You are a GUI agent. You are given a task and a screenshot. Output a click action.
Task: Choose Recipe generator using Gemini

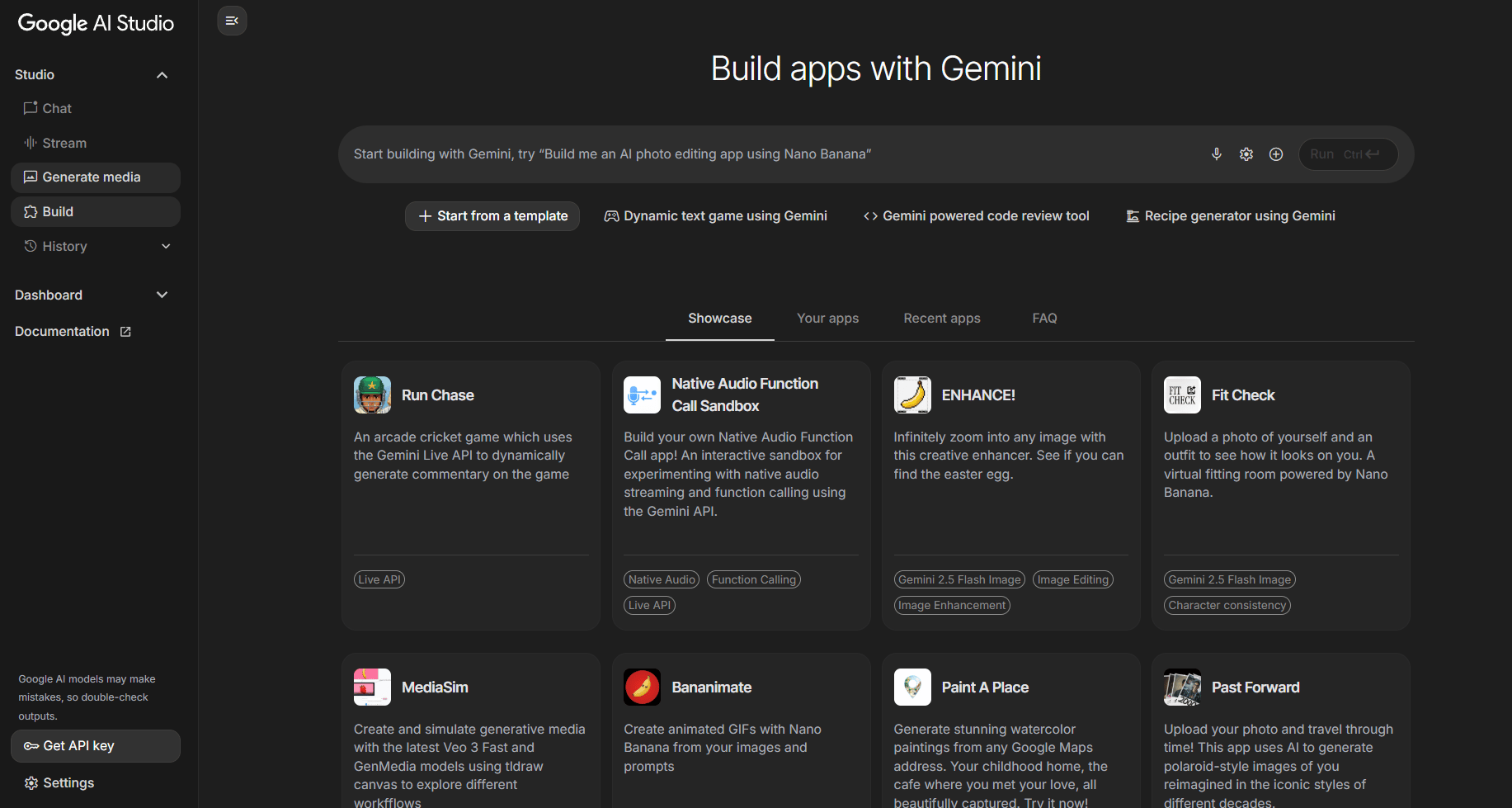point(1231,216)
